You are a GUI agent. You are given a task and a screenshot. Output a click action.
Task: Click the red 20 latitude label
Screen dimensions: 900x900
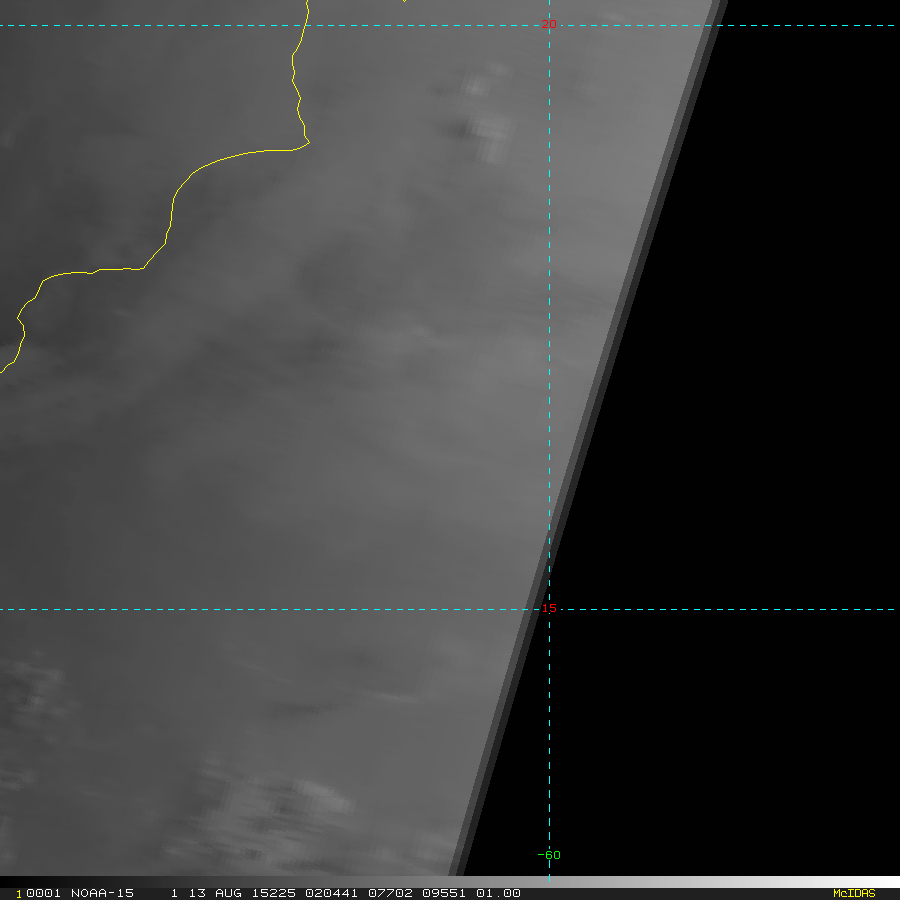coord(548,23)
